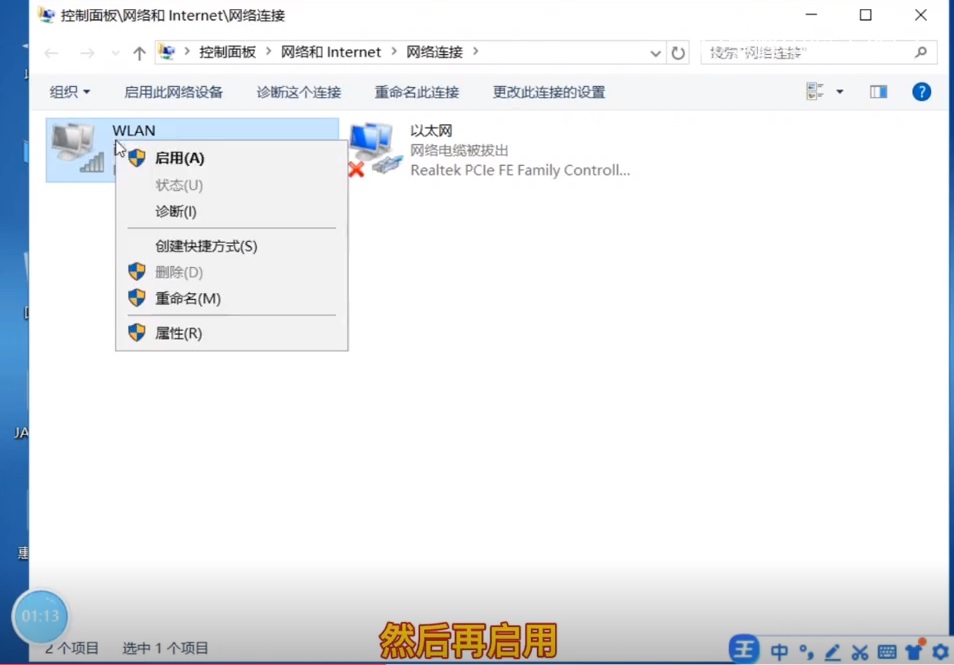Image resolution: width=954 pixels, height=665 pixels.
Task: Select 启用(A) in the context menu
Action: coord(179,157)
